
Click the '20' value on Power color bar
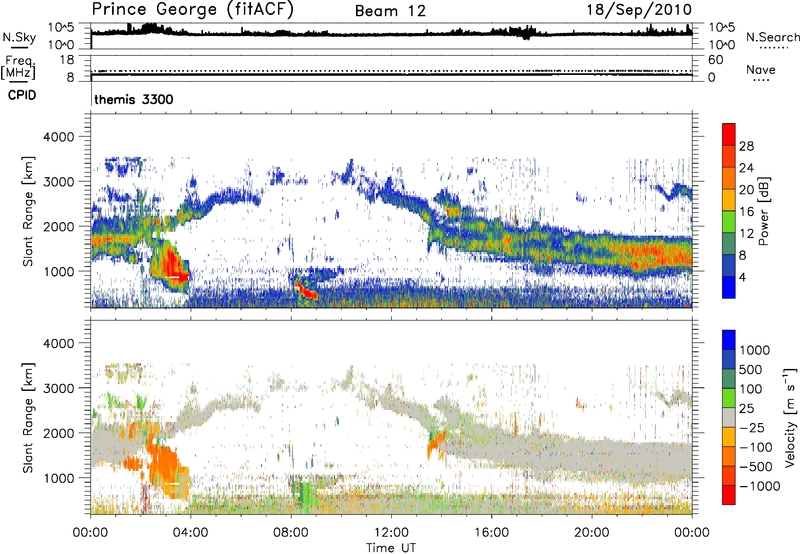point(746,190)
